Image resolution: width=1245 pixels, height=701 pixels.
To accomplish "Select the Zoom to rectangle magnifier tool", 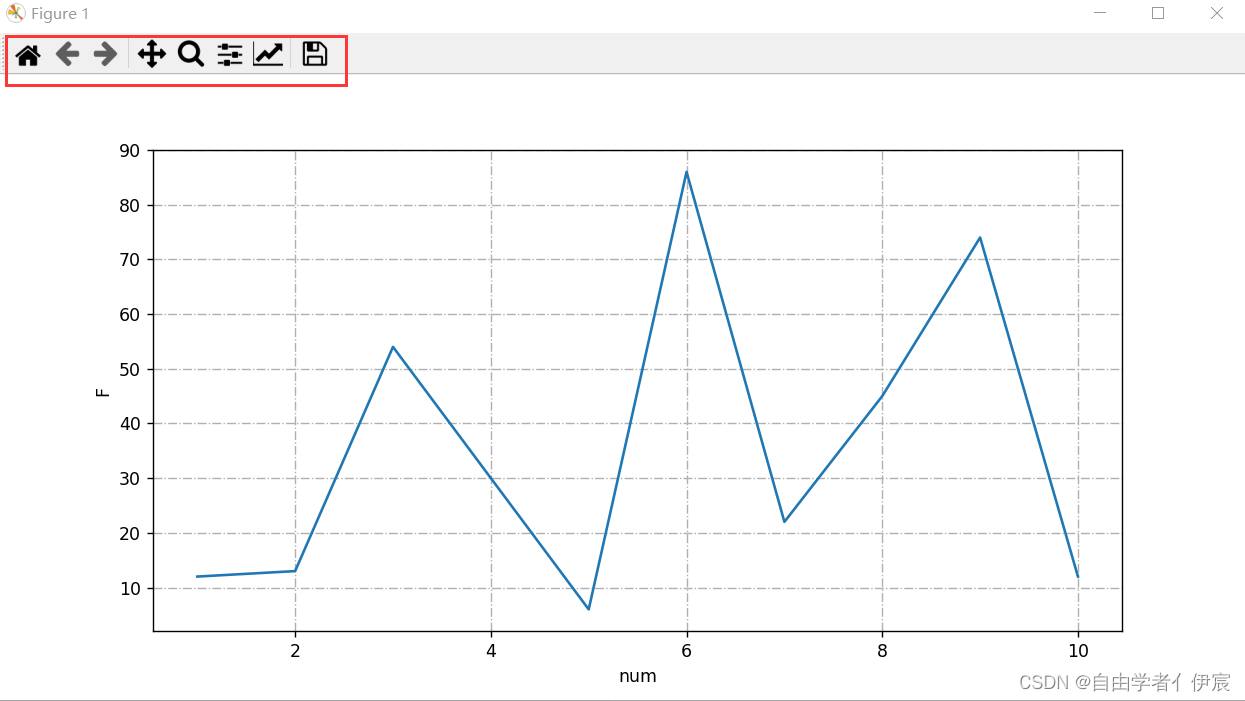I will pyautogui.click(x=190, y=55).
